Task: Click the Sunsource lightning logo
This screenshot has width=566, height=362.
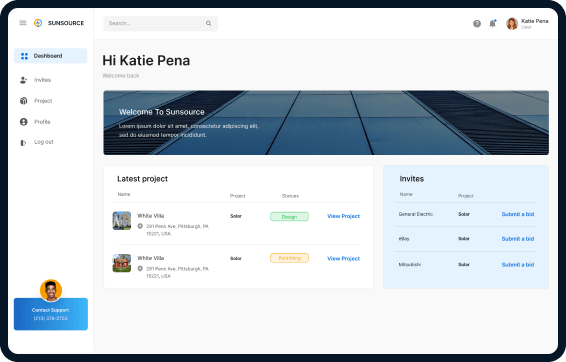Action: pos(38,23)
